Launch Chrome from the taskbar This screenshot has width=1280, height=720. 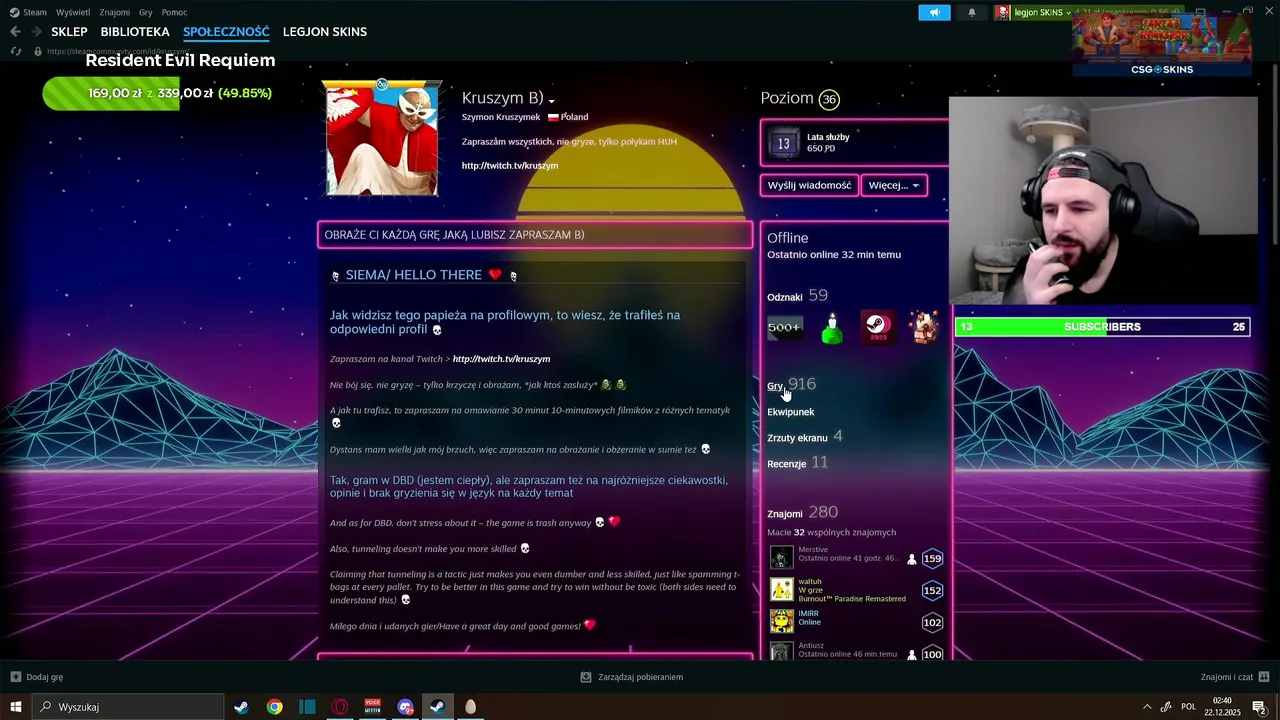(x=274, y=707)
